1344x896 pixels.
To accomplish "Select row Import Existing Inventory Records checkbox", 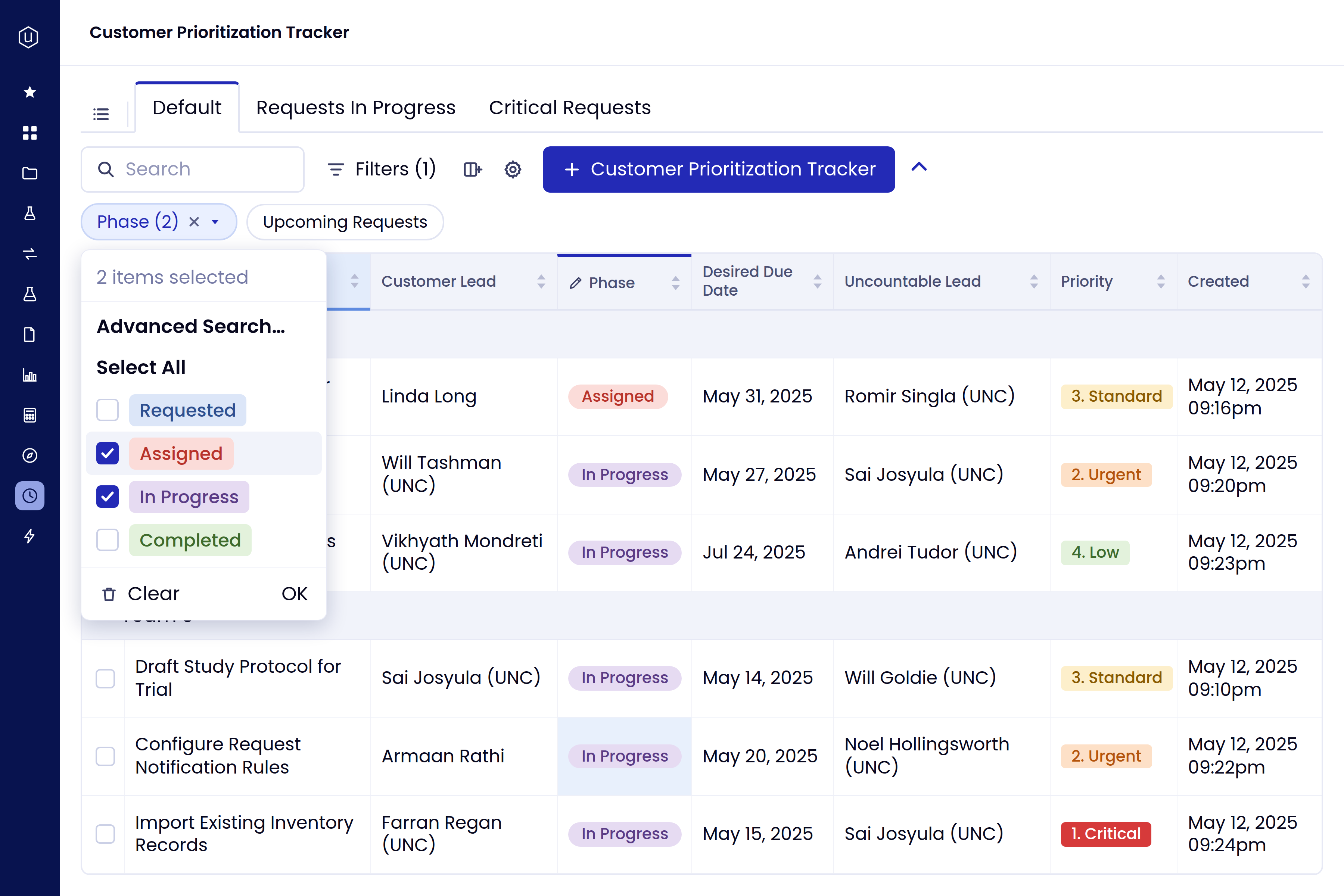I will pos(105,834).
